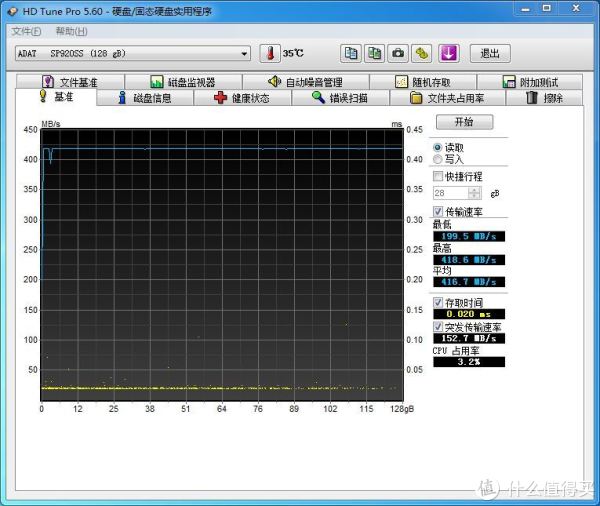Open the 文件基准 tab

coord(70,82)
